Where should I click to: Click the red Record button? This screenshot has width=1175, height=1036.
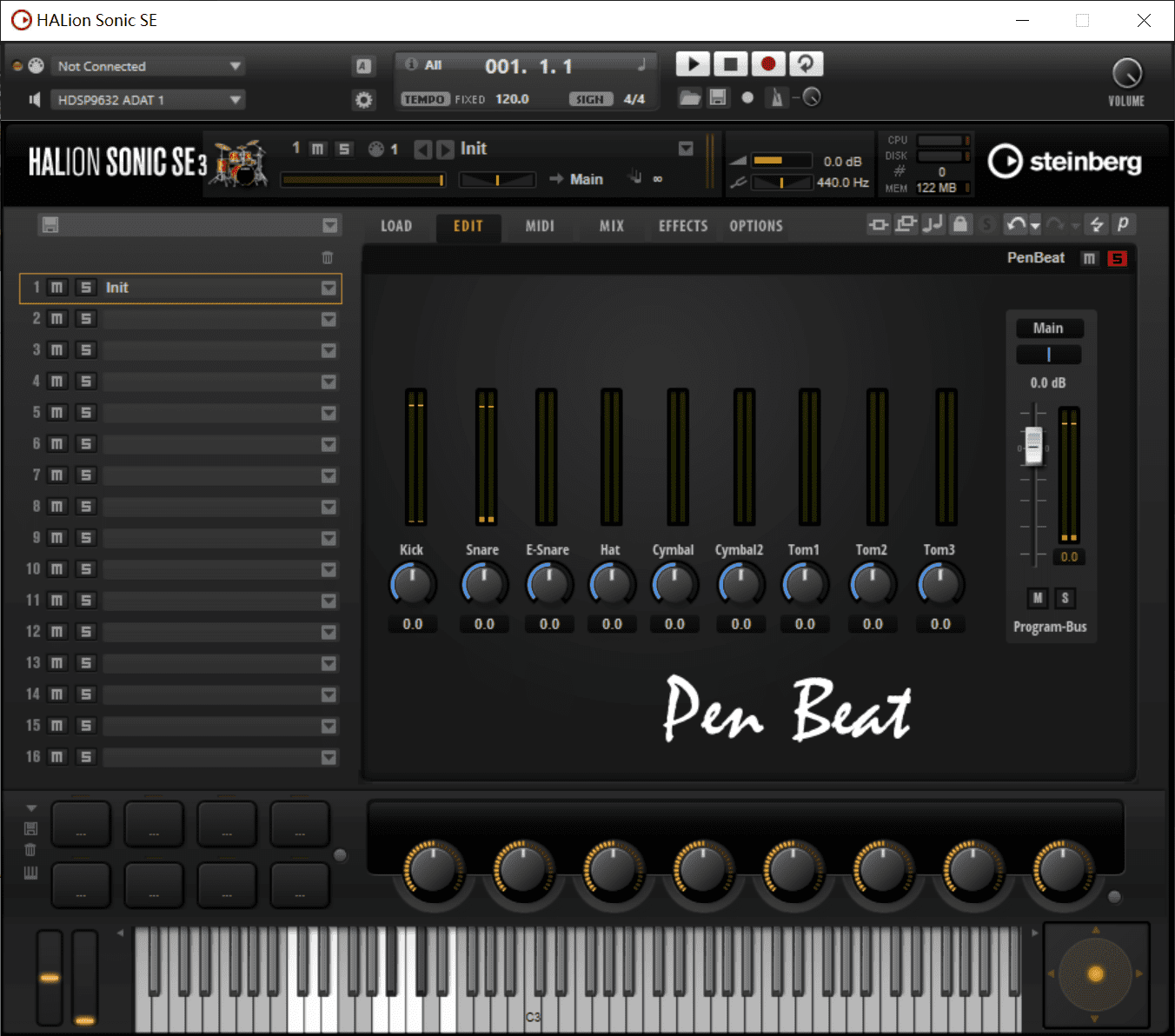click(768, 64)
